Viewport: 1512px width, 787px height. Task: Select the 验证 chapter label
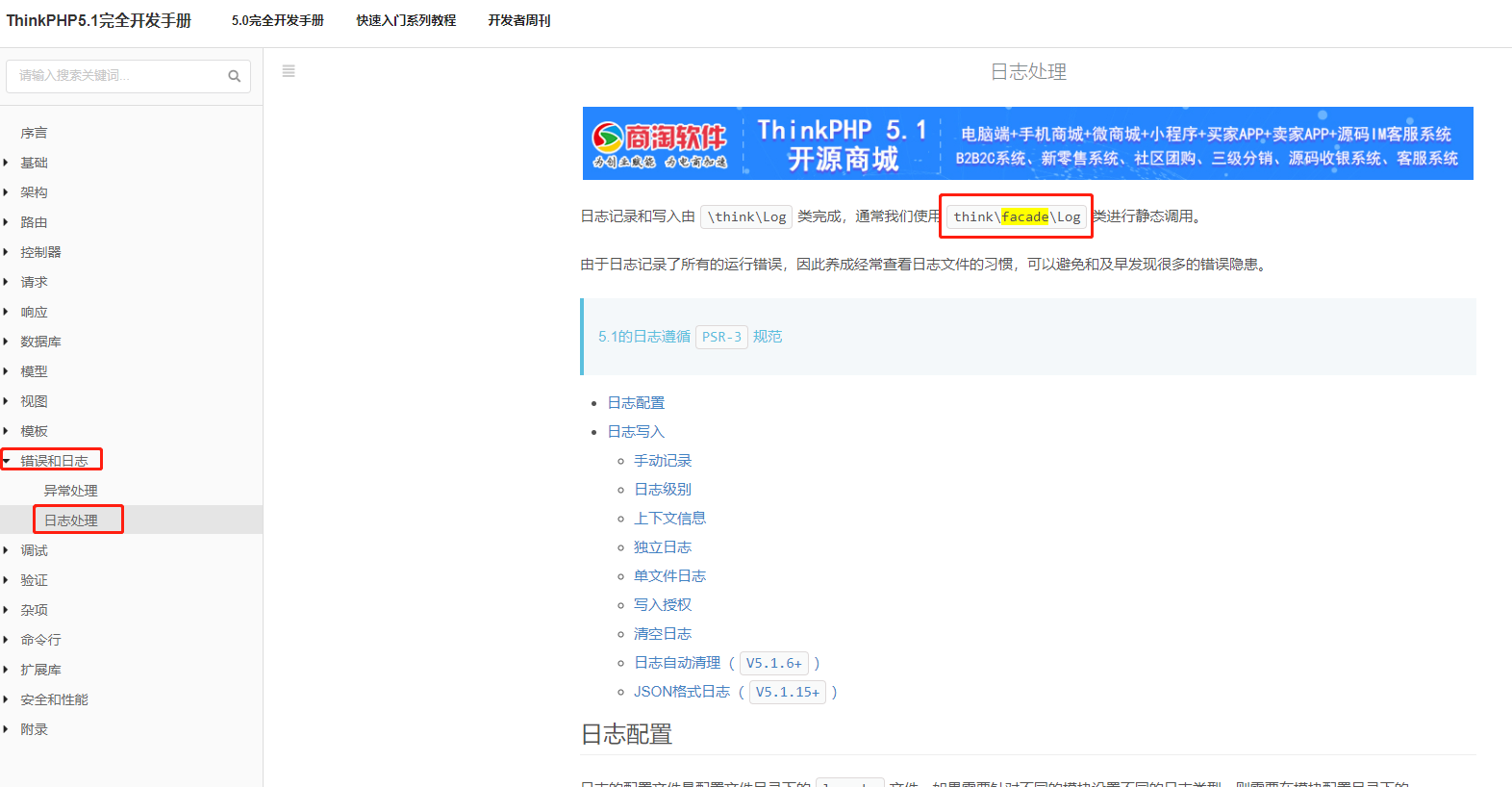coord(34,580)
